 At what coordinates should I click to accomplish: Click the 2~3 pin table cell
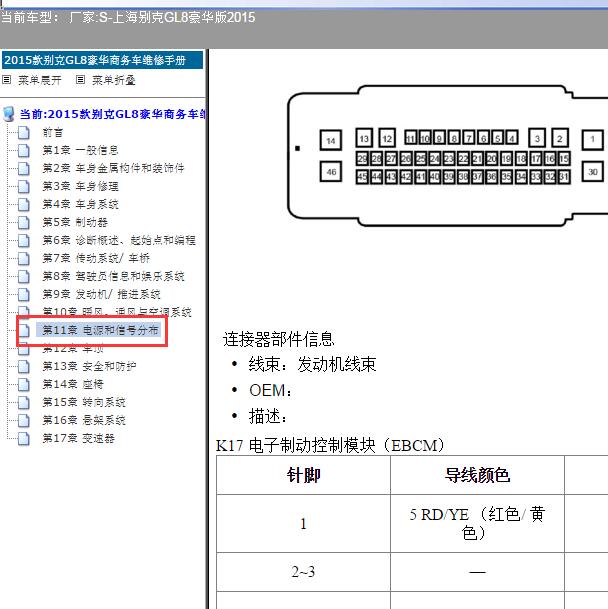point(303,572)
